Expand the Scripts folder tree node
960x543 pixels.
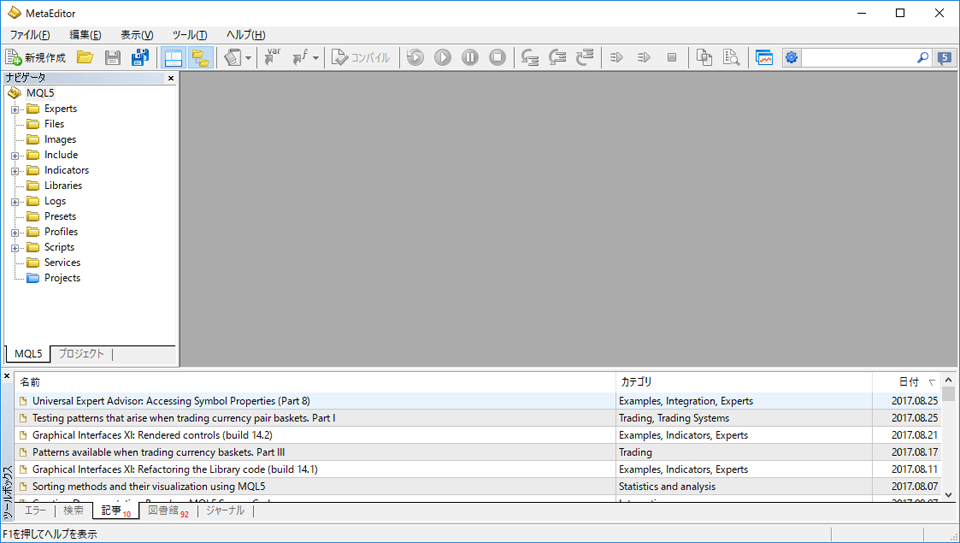(16, 248)
